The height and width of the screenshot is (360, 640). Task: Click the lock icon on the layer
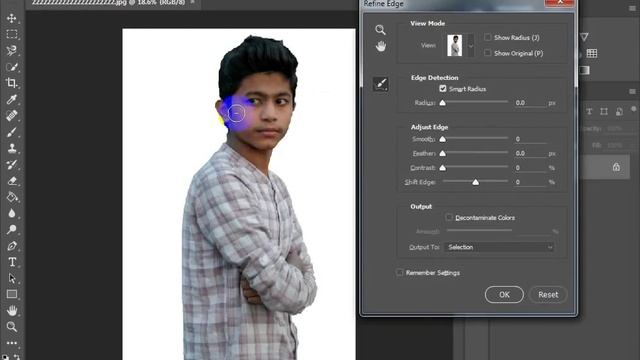point(616,167)
